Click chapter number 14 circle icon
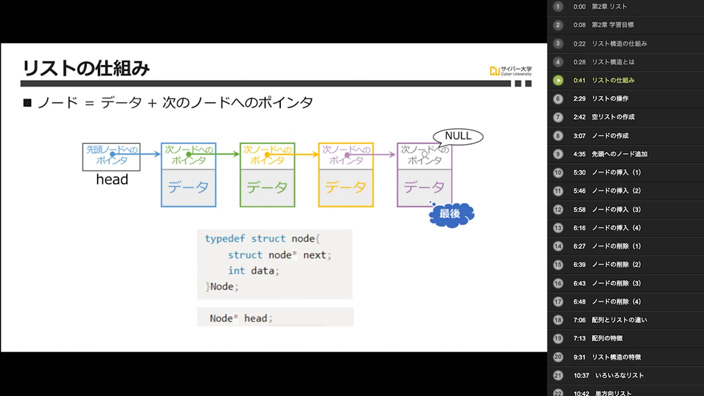704x396 pixels. [558, 246]
